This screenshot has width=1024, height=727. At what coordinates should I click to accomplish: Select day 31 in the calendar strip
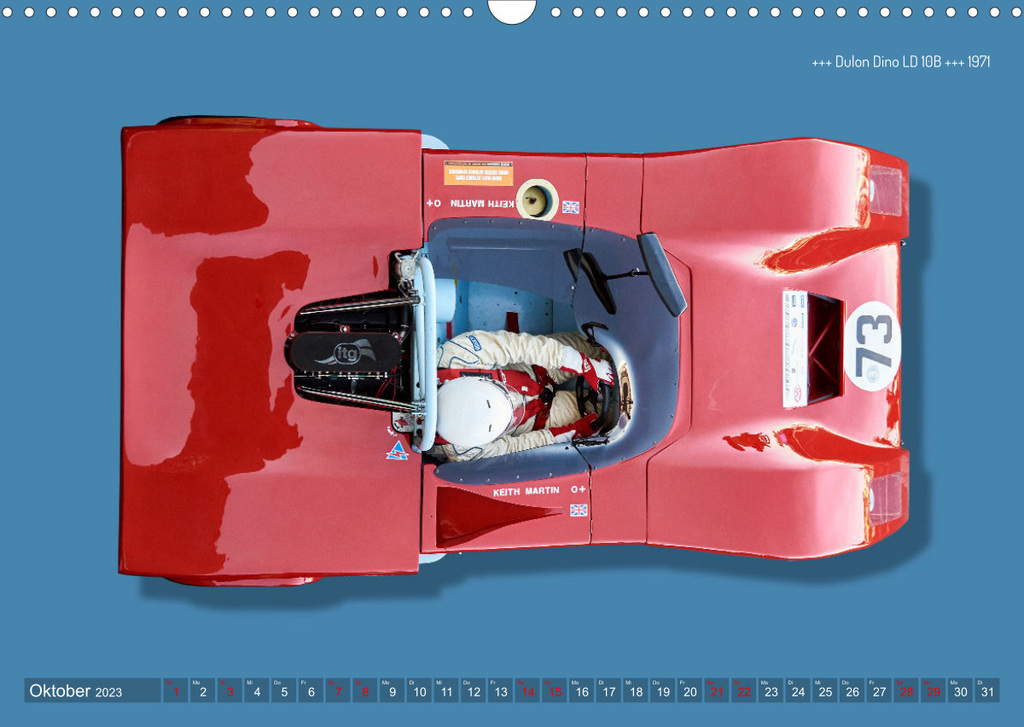point(987,691)
